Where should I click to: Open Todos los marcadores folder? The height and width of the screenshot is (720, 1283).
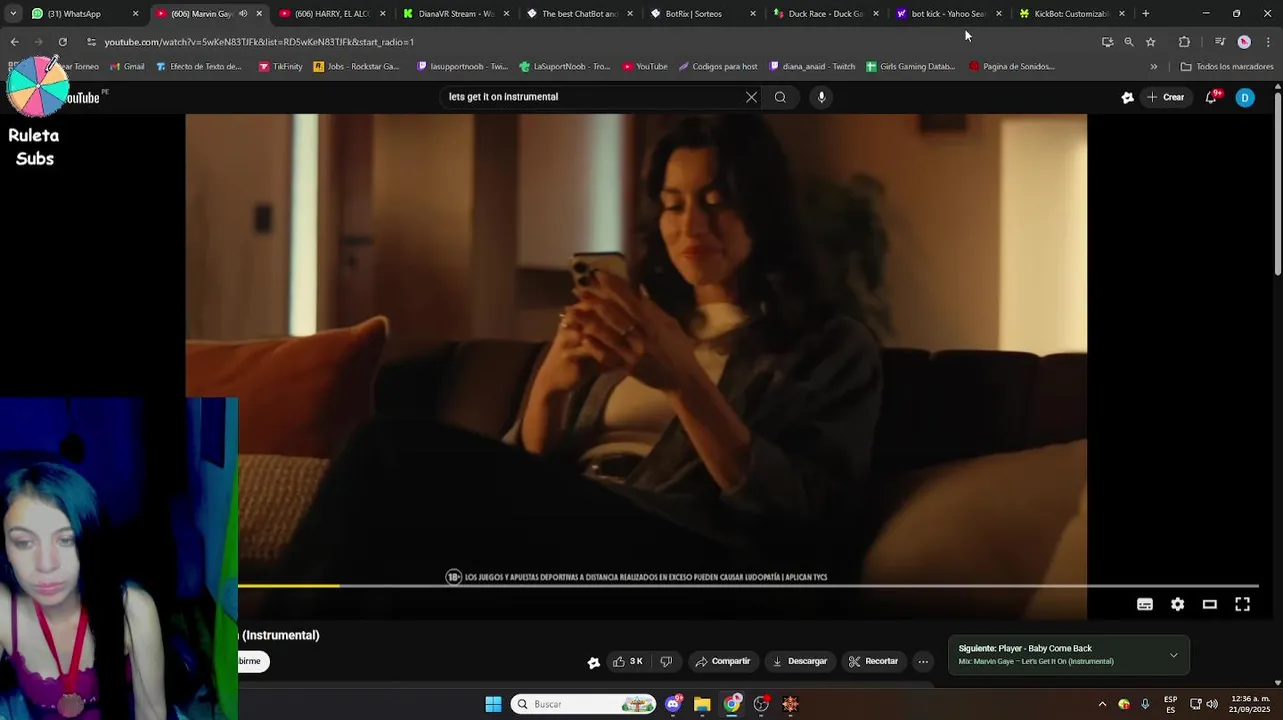tap(1226, 67)
